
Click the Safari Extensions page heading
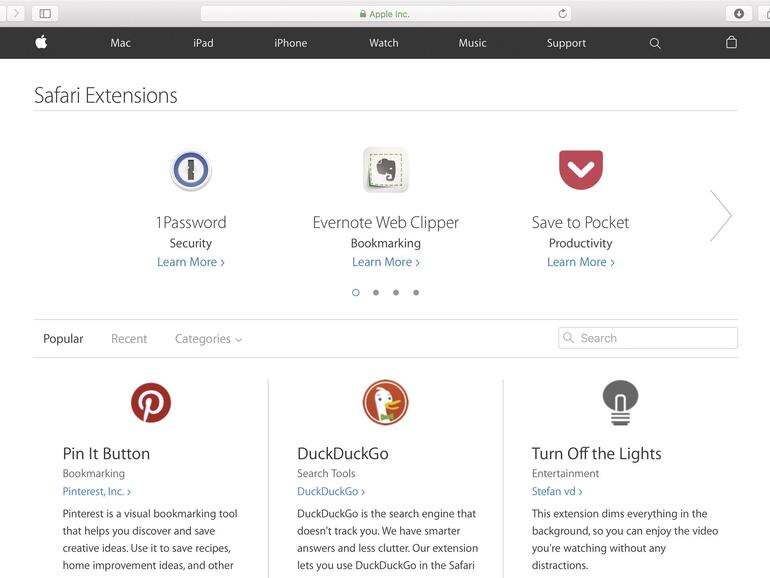(x=106, y=95)
